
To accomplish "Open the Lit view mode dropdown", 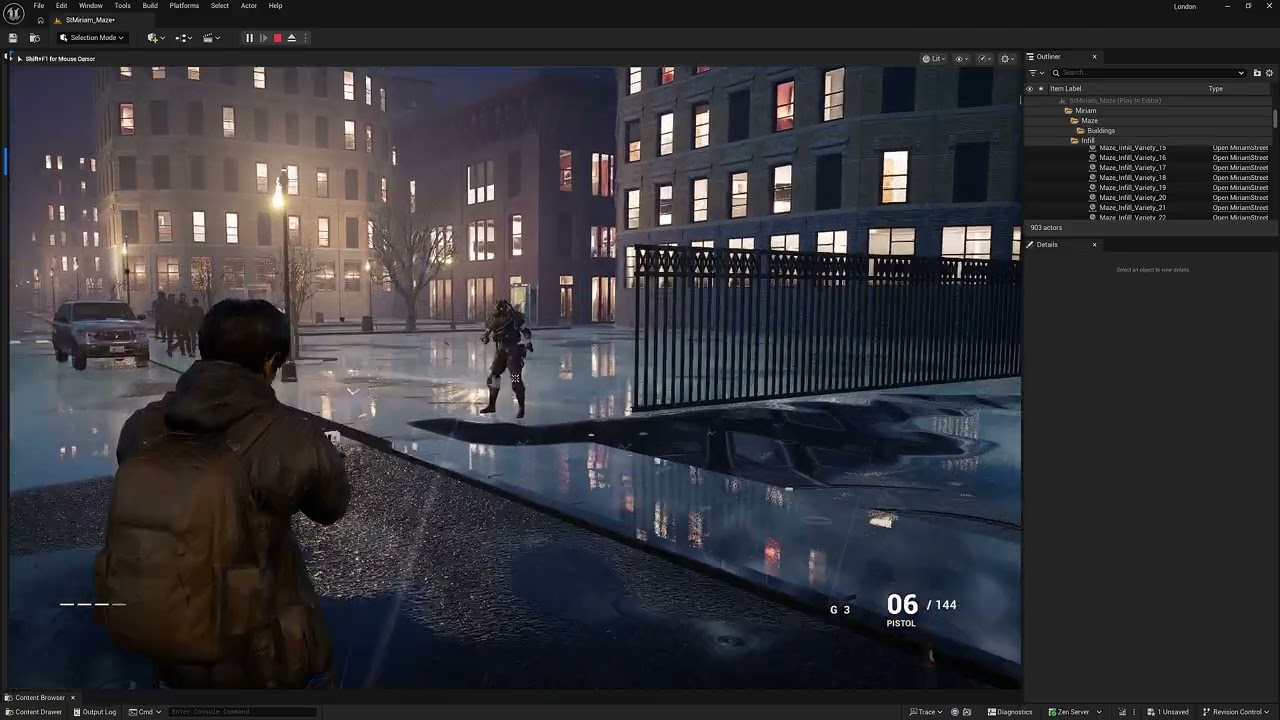I will point(933,59).
